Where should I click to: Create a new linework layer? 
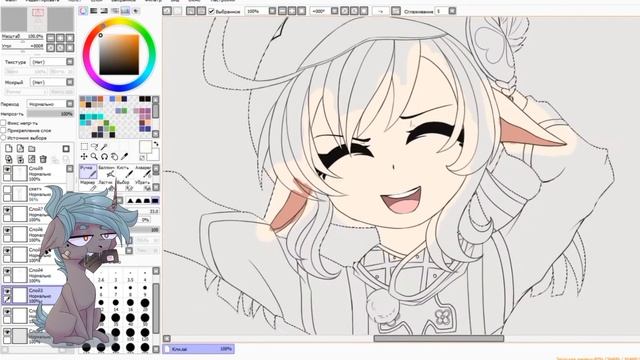(x=20, y=149)
